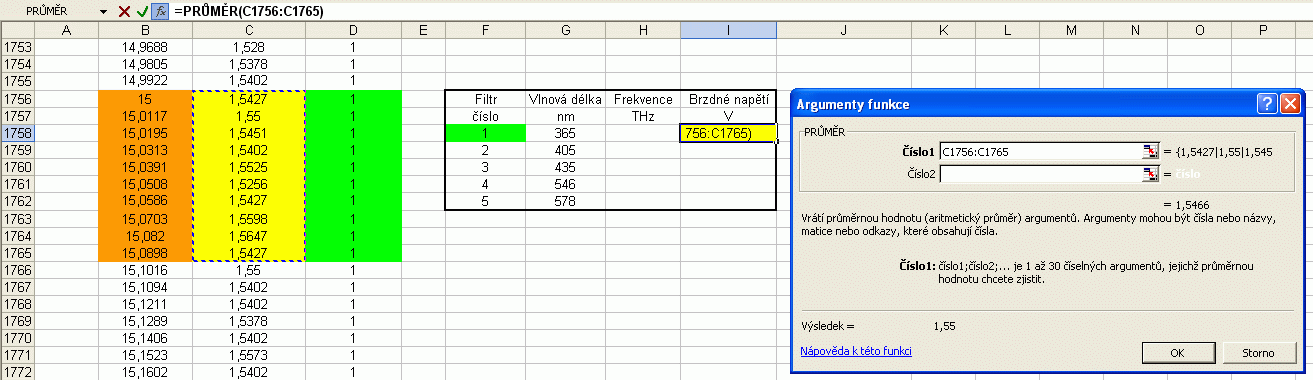Image resolution: width=1313 pixels, height=380 pixels.
Task: Select column G header
Action: click(566, 31)
